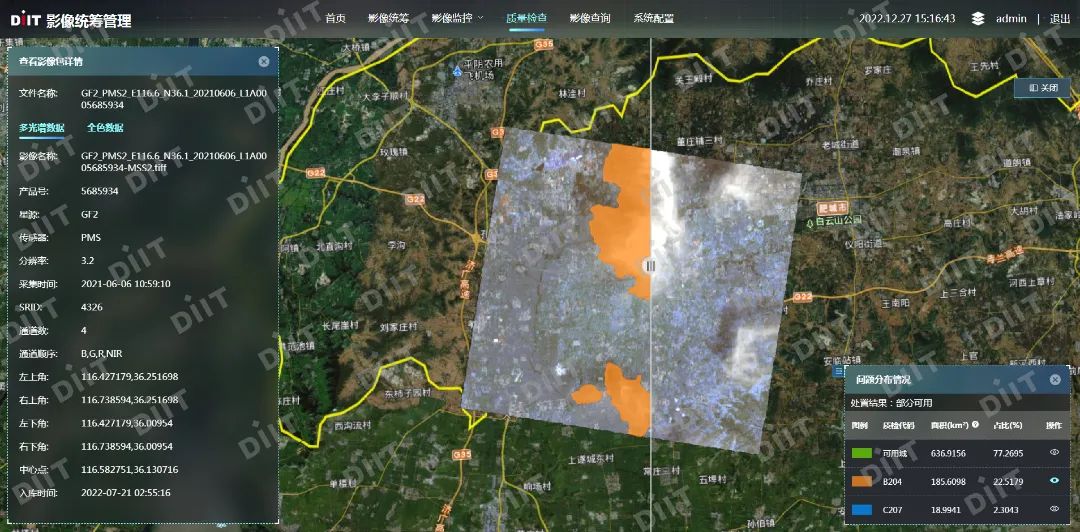Click the area value 636.9156
The image size is (1080, 532).
[x=948, y=453]
